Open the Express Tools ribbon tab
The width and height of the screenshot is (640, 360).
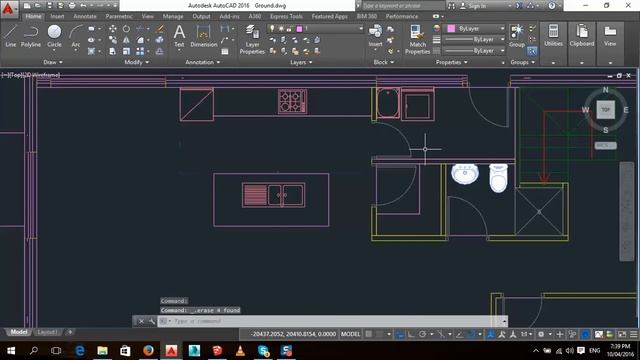[x=286, y=16]
